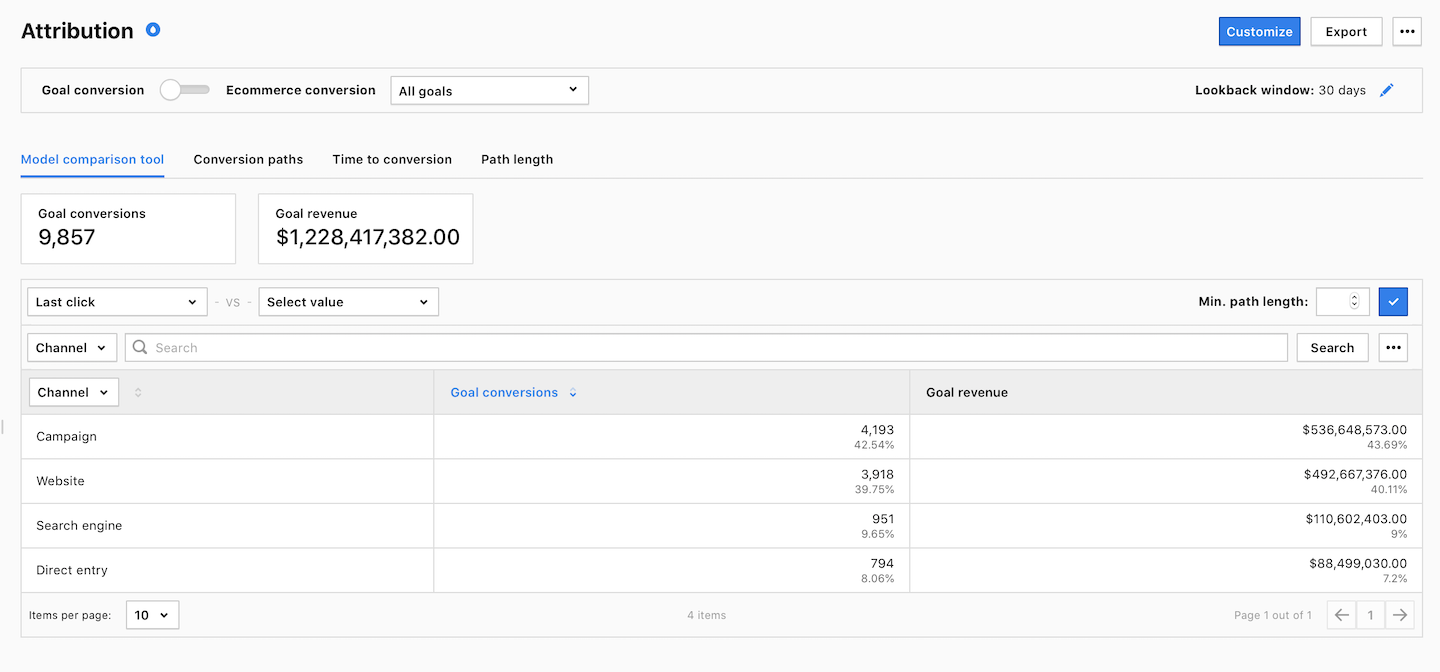Open the Select value comparison dropdown

pos(348,302)
